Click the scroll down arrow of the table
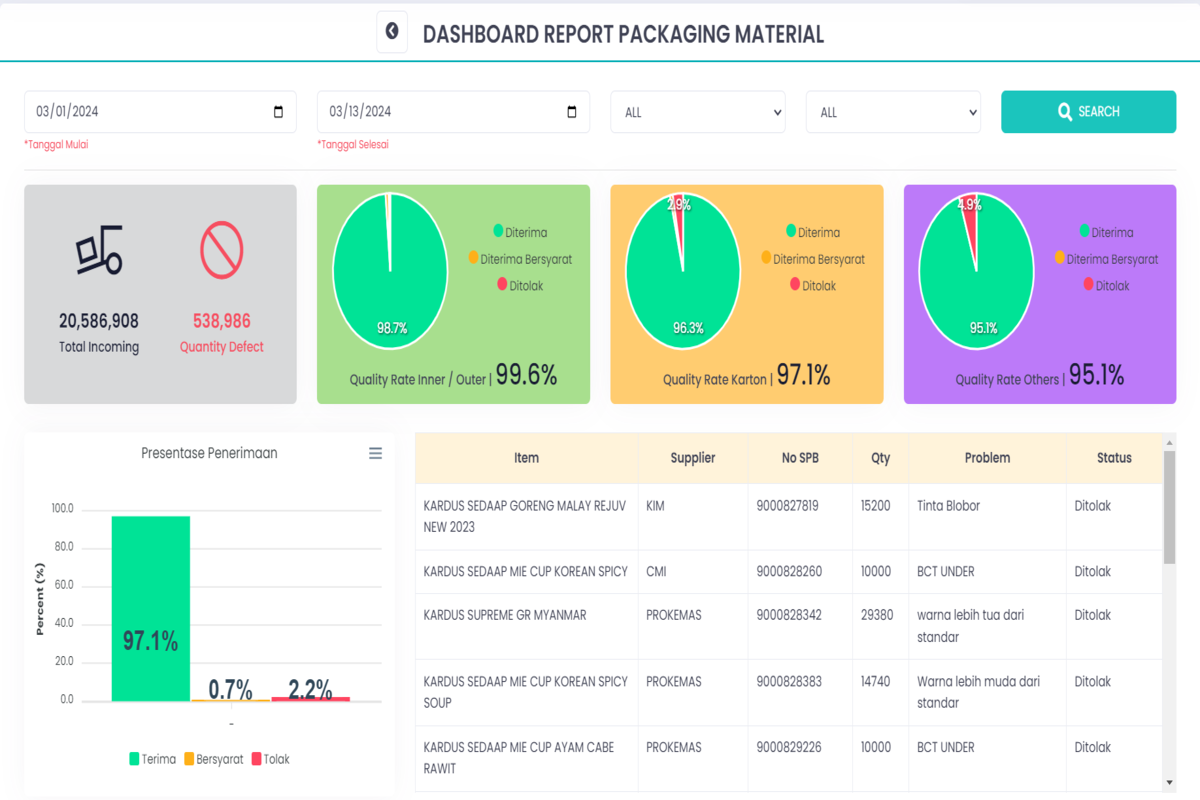The height and width of the screenshot is (800, 1200). click(1169, 782)
